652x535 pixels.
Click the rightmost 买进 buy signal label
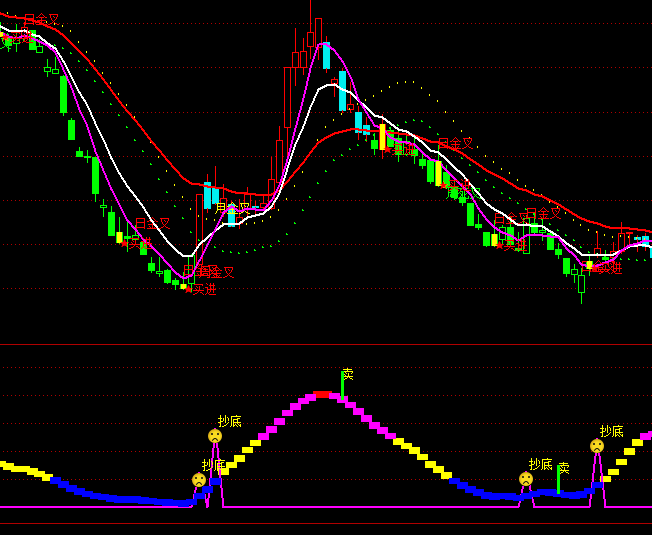pos(606,267)
